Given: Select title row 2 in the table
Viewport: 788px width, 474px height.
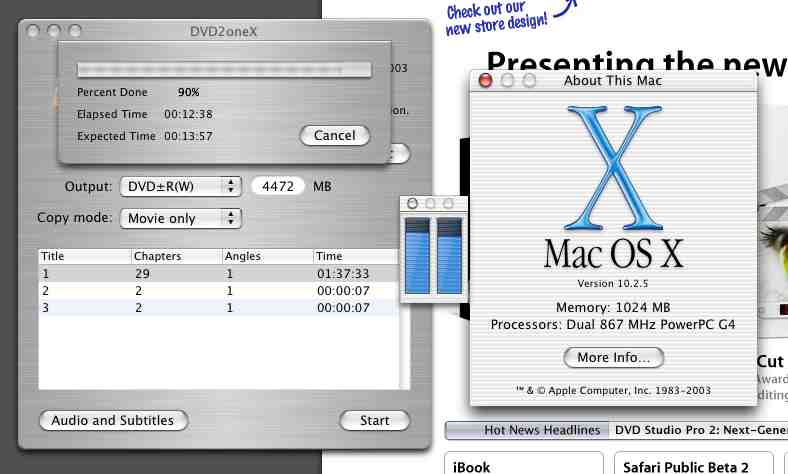Looking at the screenshot, I should 219,291.
